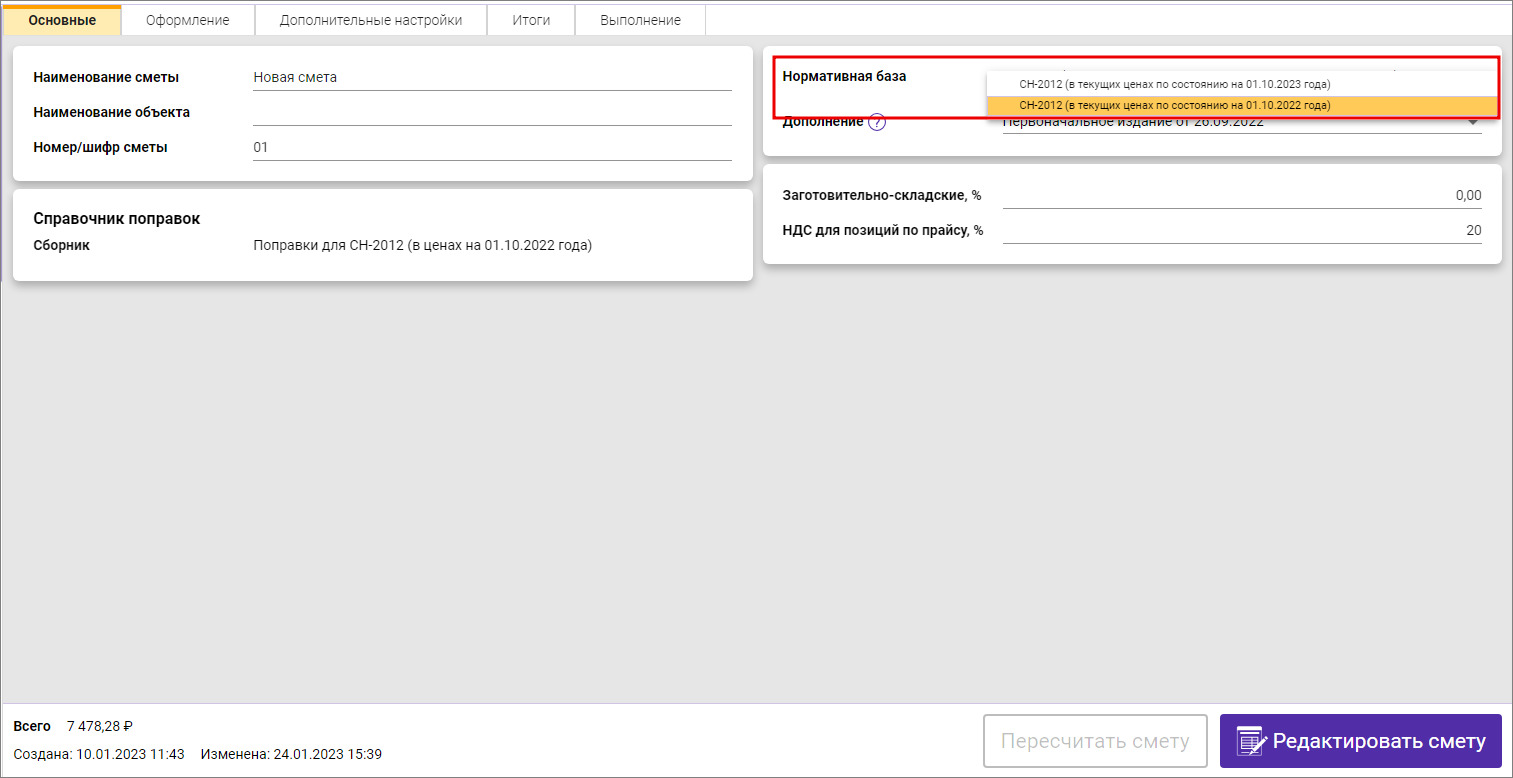Click the Создана date text
1513x778 pixels.
coord(99,754)
